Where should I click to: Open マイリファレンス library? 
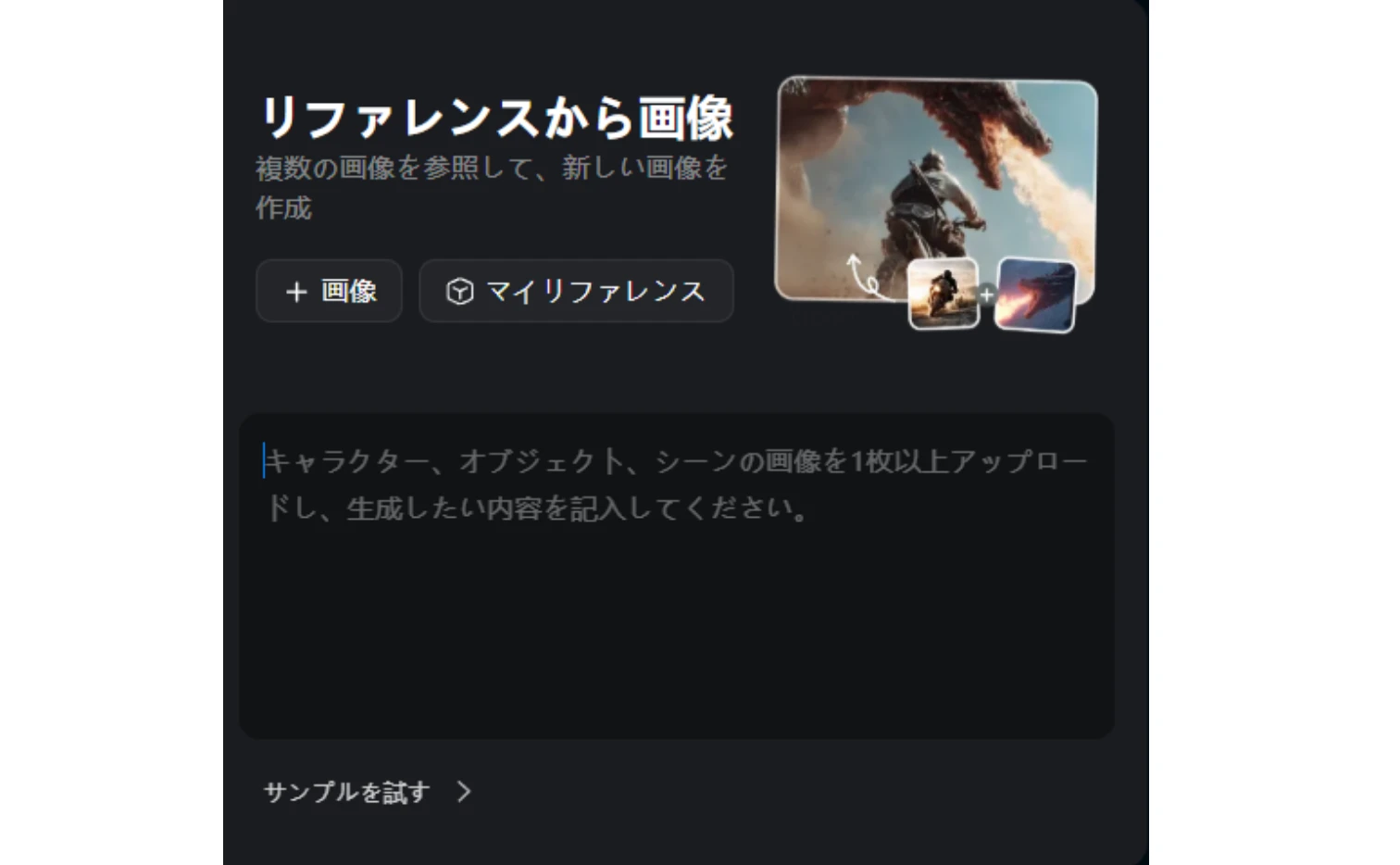click(576, 292)
